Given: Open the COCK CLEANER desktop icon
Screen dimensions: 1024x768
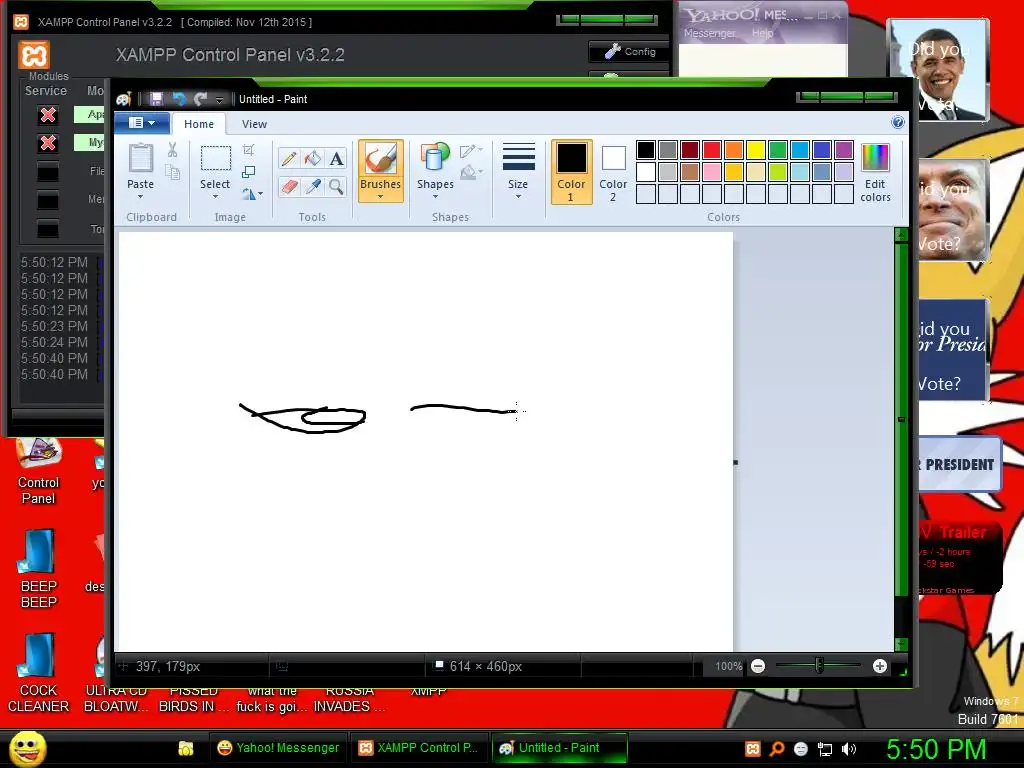Looking at the screenshot, I should pos(38,673).
